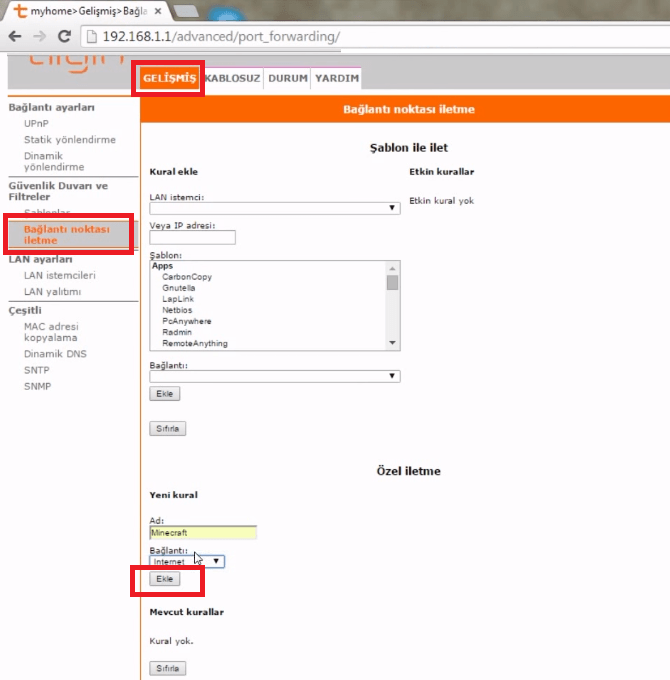Click the Veya IP adresi input field
The width and height of the screenshot is (670, 680).
[x=193, y=237]
